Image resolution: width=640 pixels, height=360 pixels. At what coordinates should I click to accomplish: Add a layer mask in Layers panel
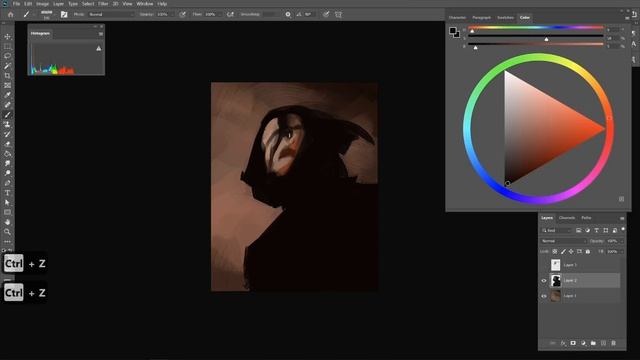573,343
